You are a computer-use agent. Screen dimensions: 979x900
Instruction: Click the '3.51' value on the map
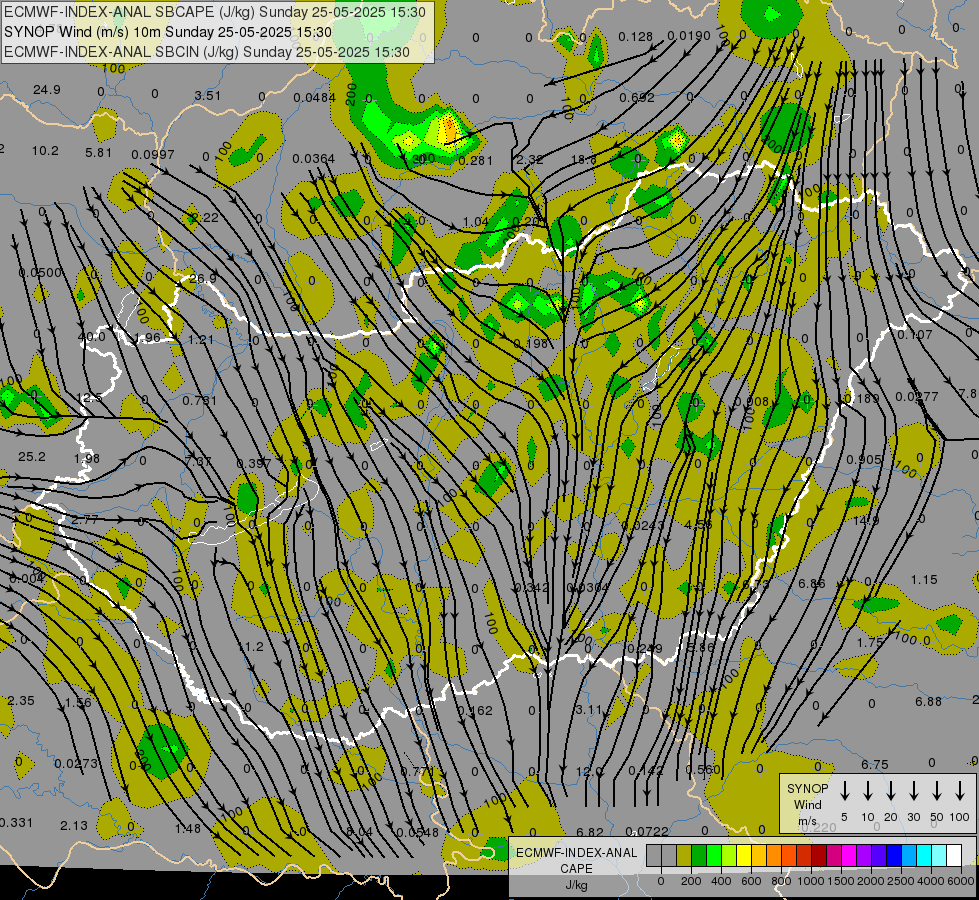[x=207, y=96]
